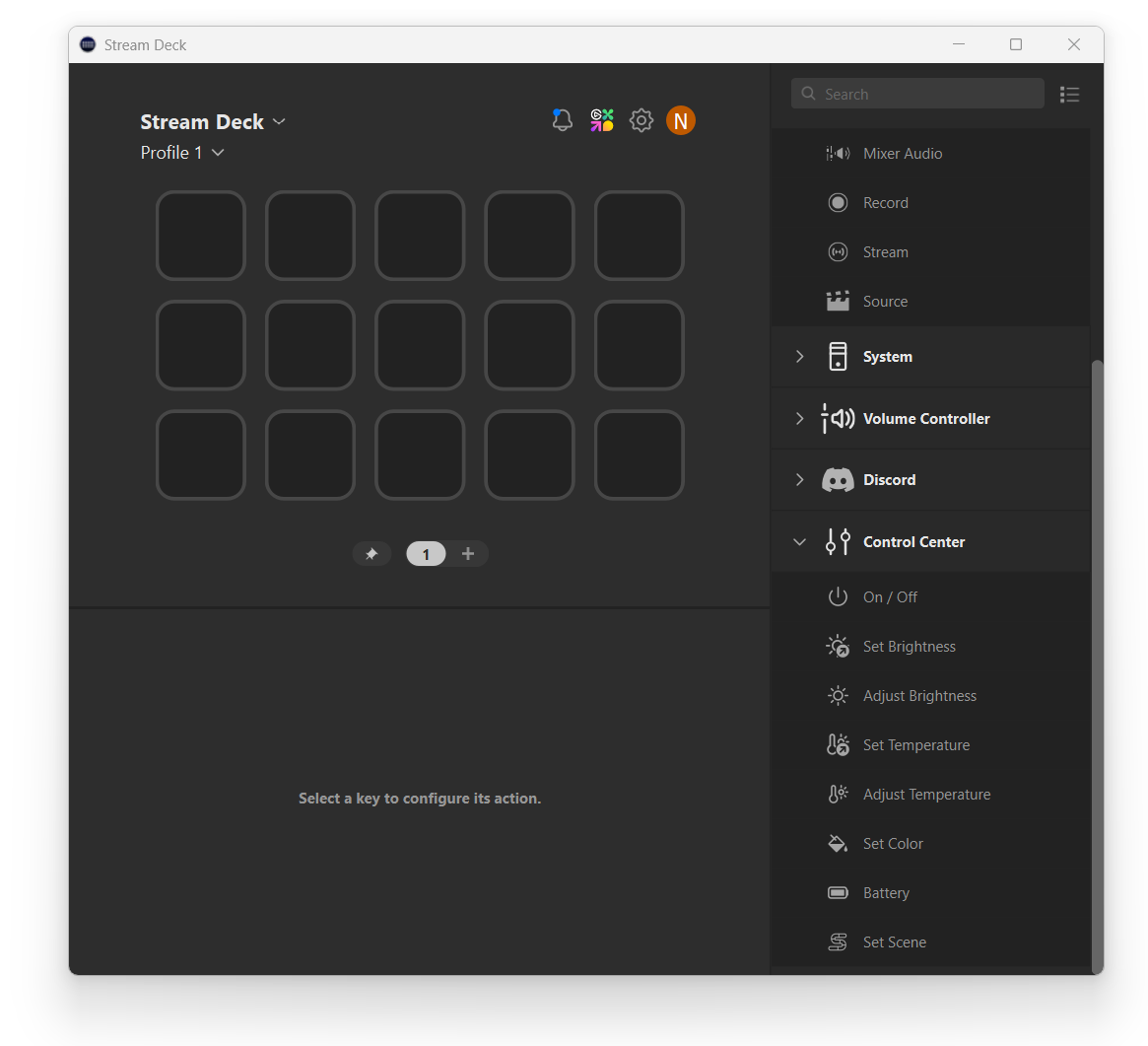Screen dimensions: 1148x1046
Task: Select the Adjust Temperature label
Action: click(x=927, y=794)
